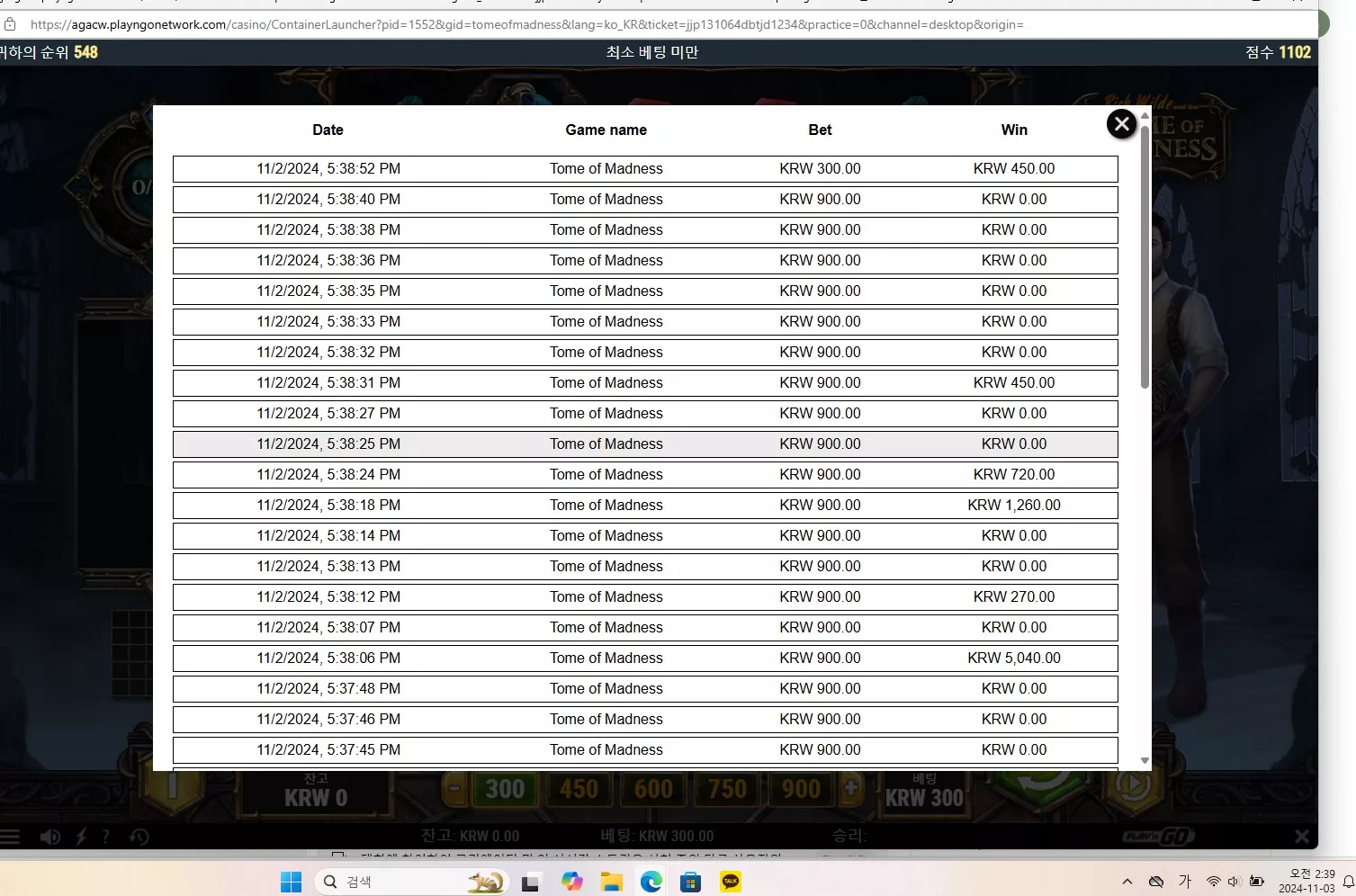The height and width of the screenshot is (896, 1356).
Task: Close the game history popup
Action: [1121, 124]
